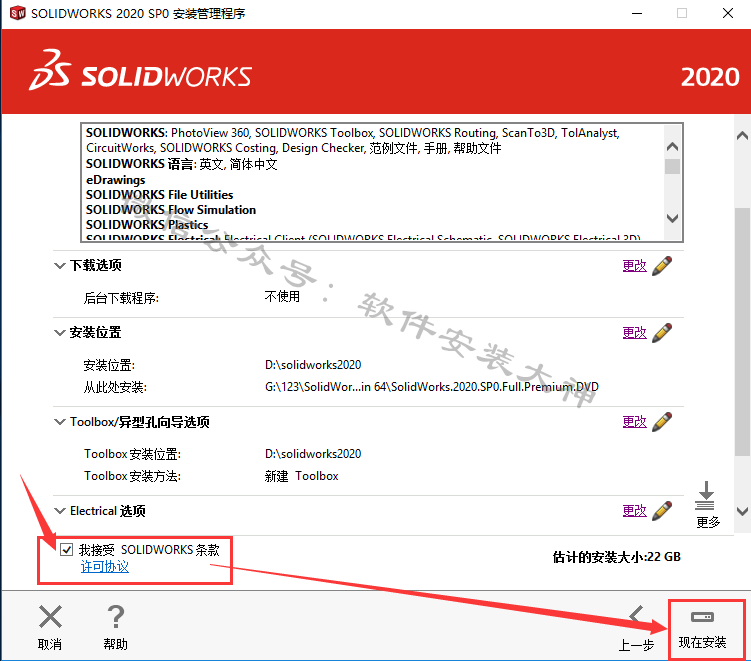Click the main page scrollbar thumb
The image size is (751, 661).
742,331
